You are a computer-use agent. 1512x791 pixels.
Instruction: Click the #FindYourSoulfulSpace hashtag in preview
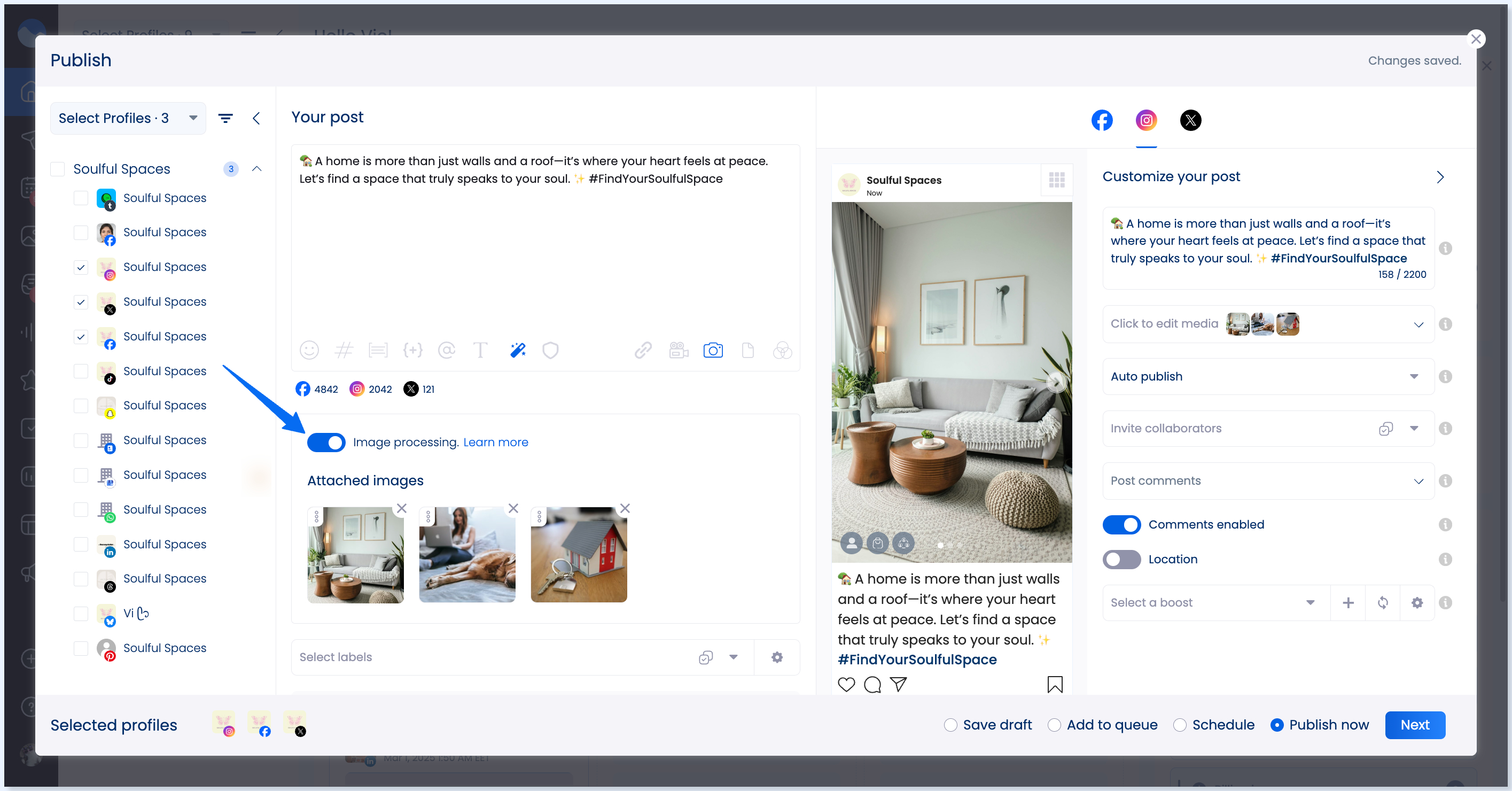coord(917,660)
